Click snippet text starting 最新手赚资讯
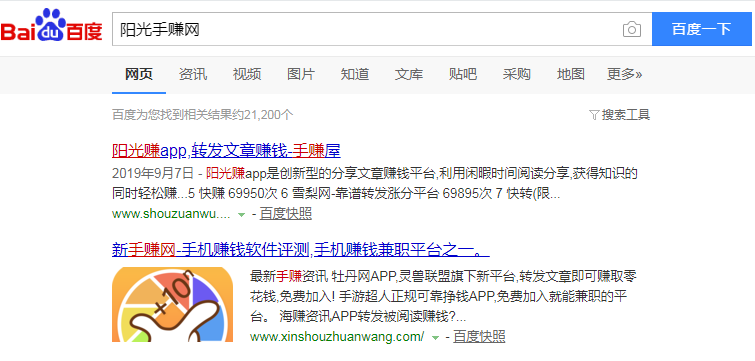Viewport: 755px width, 361px height. 443,297
